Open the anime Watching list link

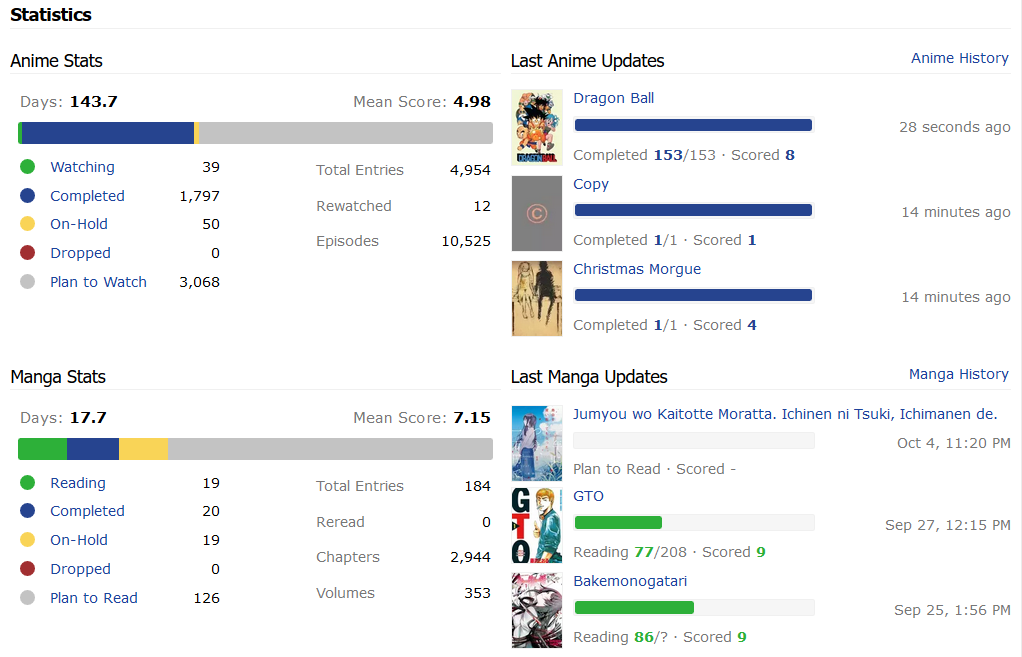tap(82, 167)
